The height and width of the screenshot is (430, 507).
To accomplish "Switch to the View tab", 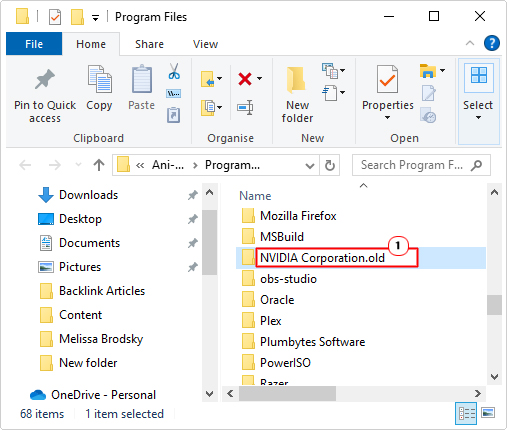I will pyautogui.click(x=205, y=44).
